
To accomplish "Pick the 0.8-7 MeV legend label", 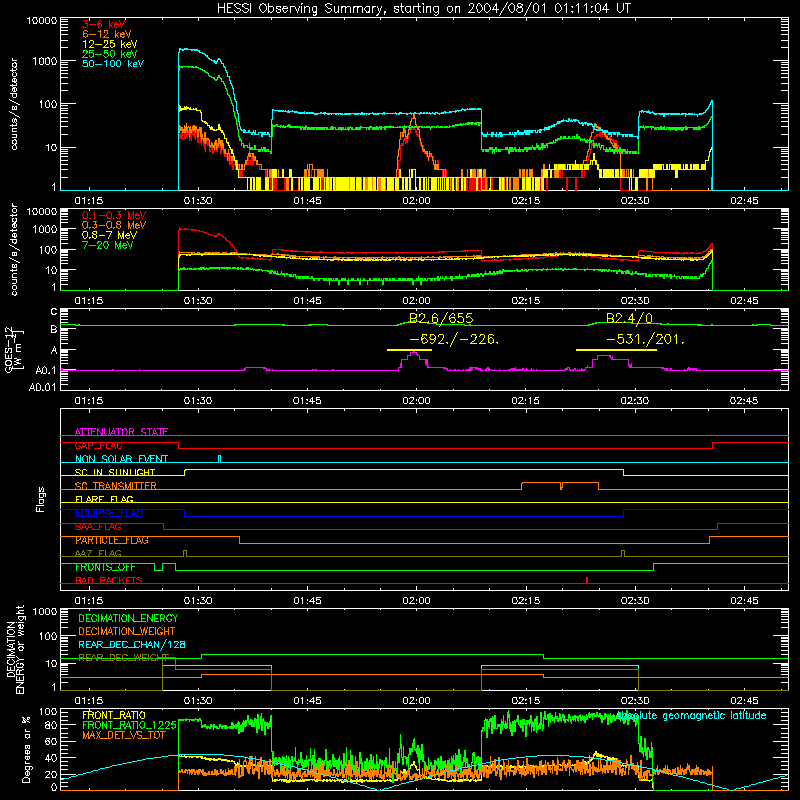I will tap(109, 235).
